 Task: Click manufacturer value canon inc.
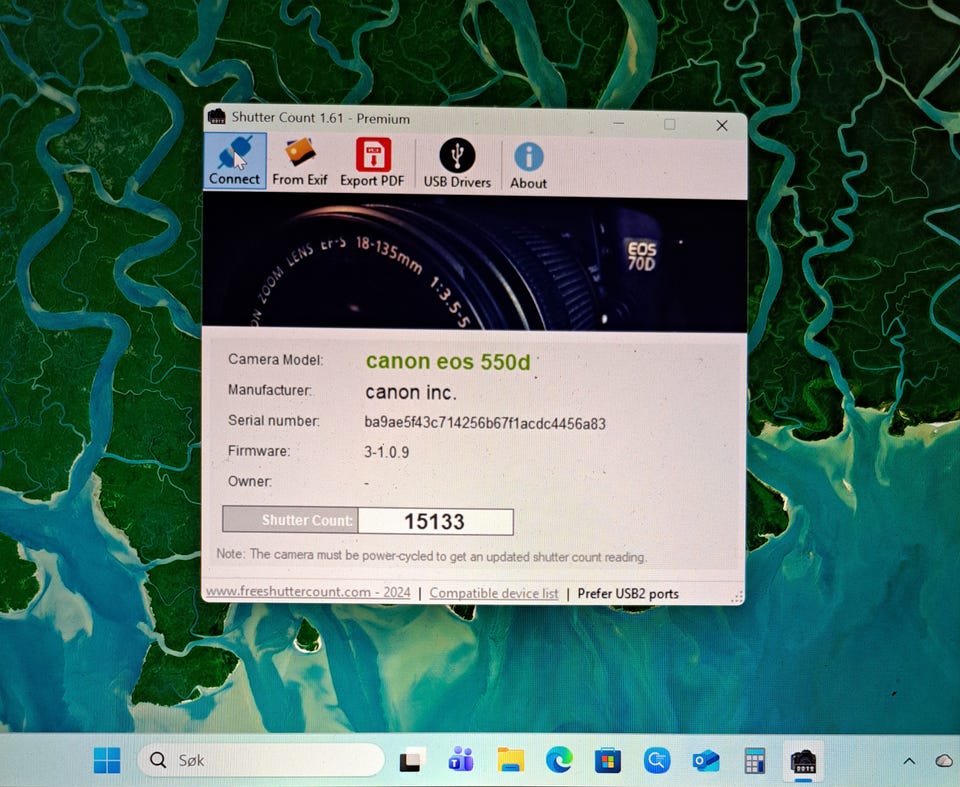[411, 392]
